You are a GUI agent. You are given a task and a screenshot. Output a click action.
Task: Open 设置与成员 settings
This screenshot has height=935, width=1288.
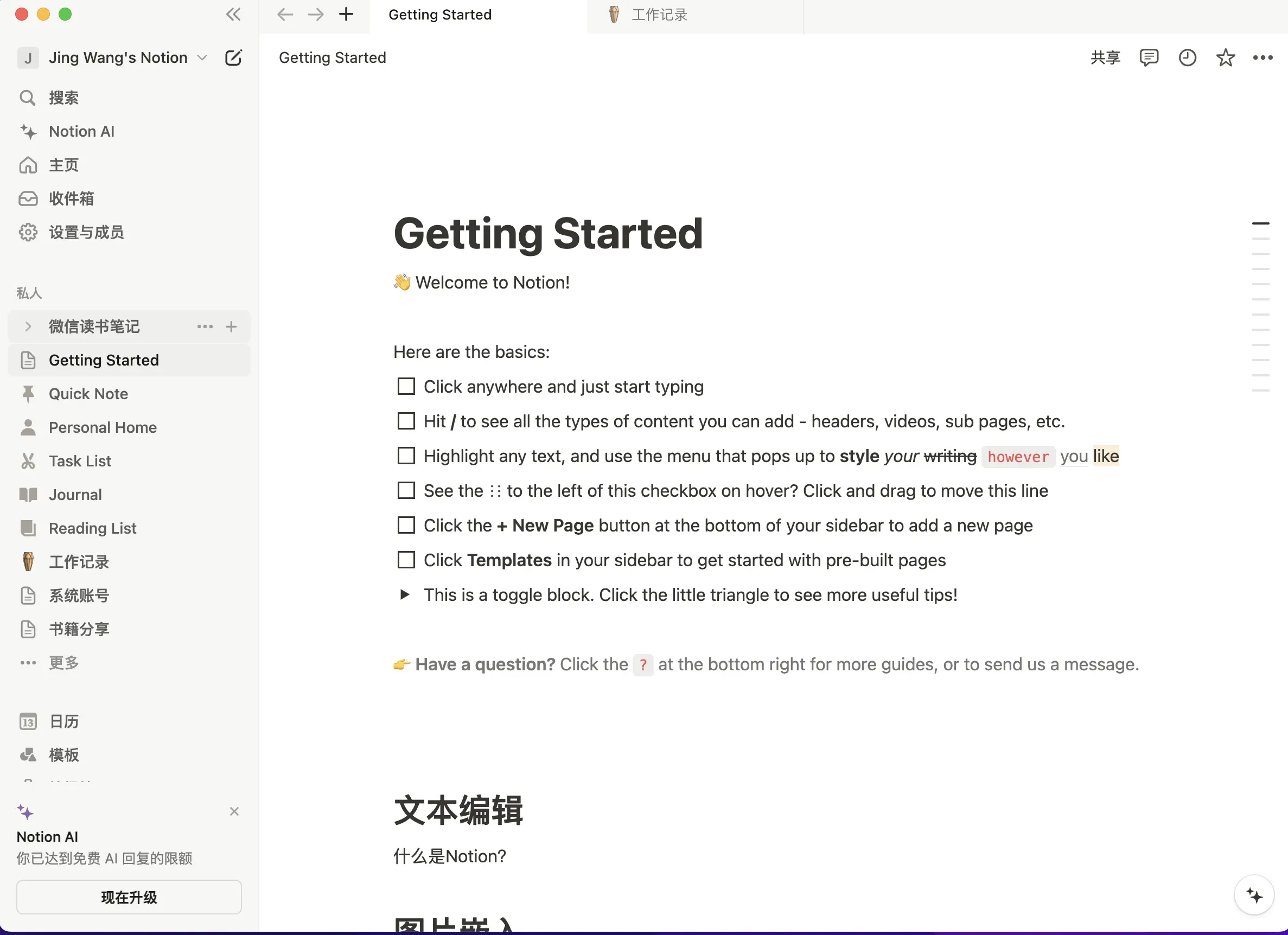129,232
